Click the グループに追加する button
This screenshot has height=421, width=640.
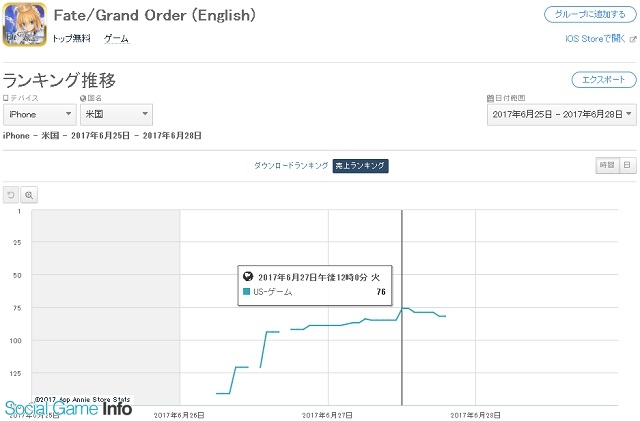click(x=590, y=15)
